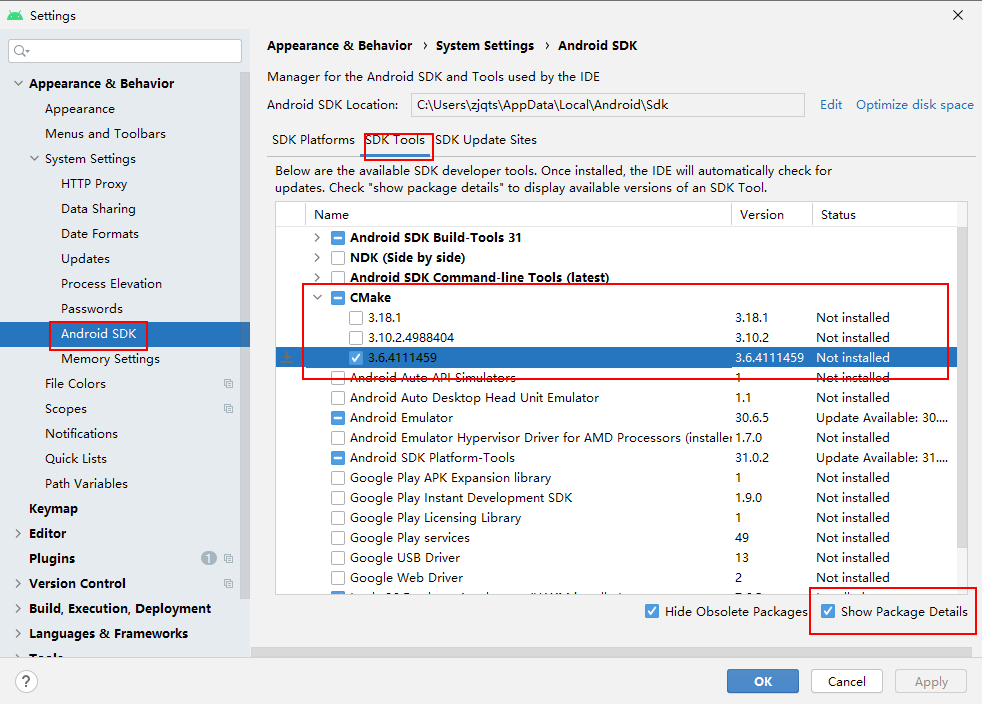
Task: Open the HTTP Proxy settings page
Action: click(x=94, y=184)
